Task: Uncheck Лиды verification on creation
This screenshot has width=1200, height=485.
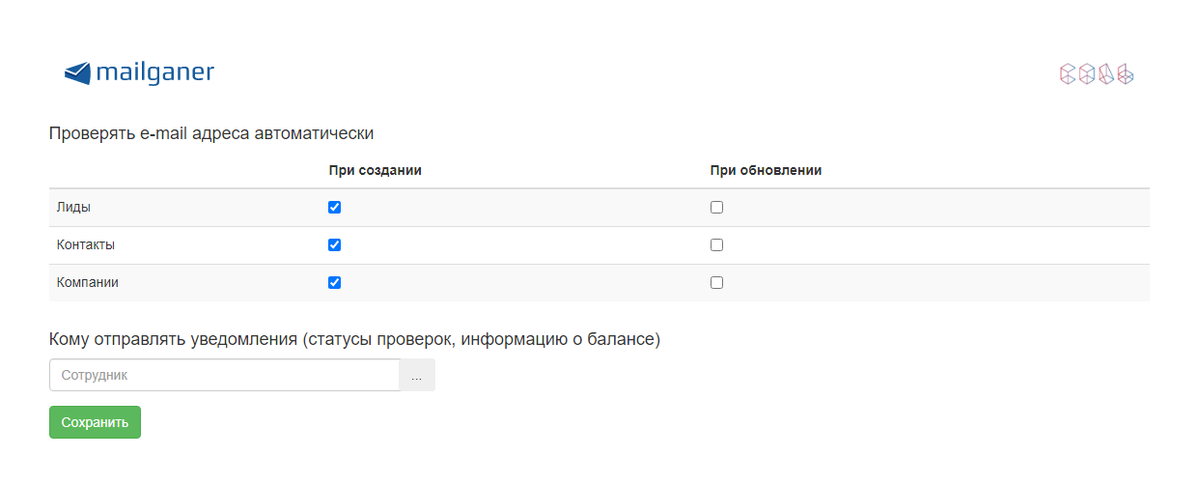Action: [x=335, y=207]
